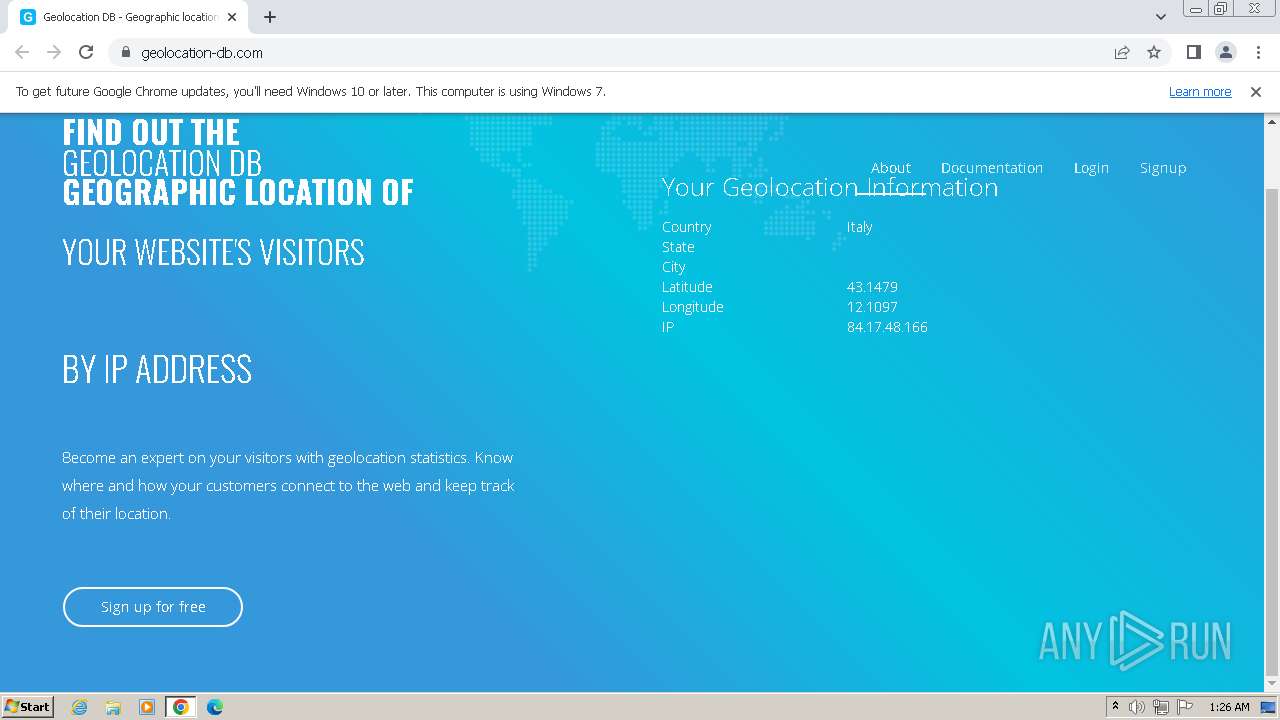Go to the Signup page
Image resolution: width=1280 pixels, height=720 pixels.
[x=1163, y=168]
